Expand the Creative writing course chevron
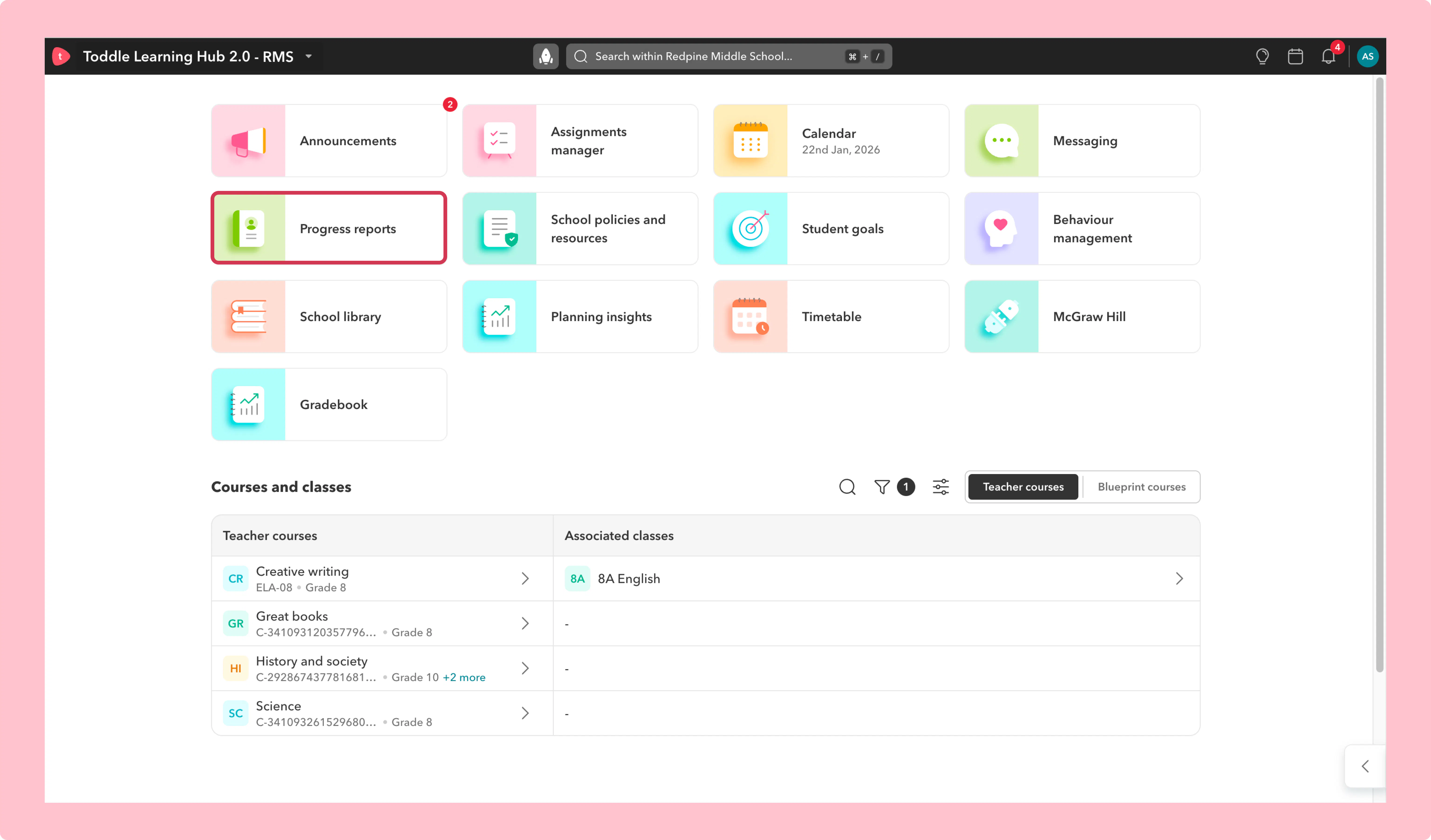The image size is (1431, 840). [x=525, y=578]
